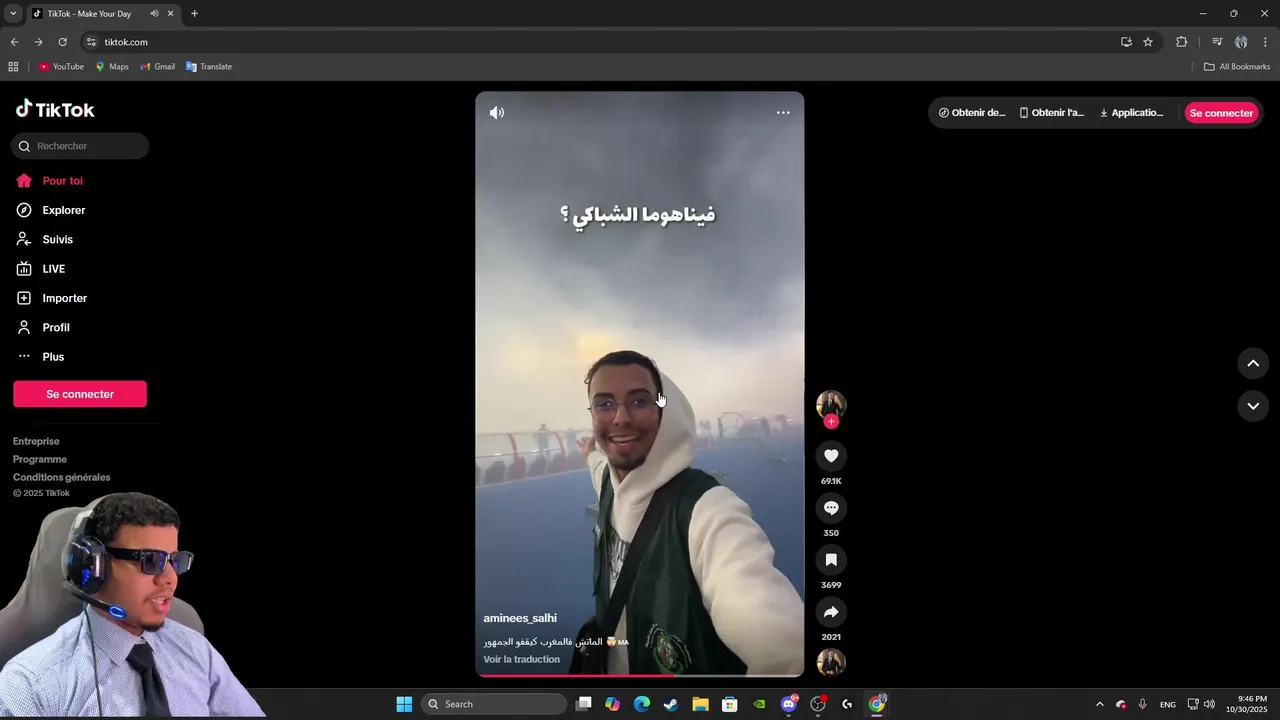Like the video with heart icon
The image size is (1280, 720).
(831, 456)
